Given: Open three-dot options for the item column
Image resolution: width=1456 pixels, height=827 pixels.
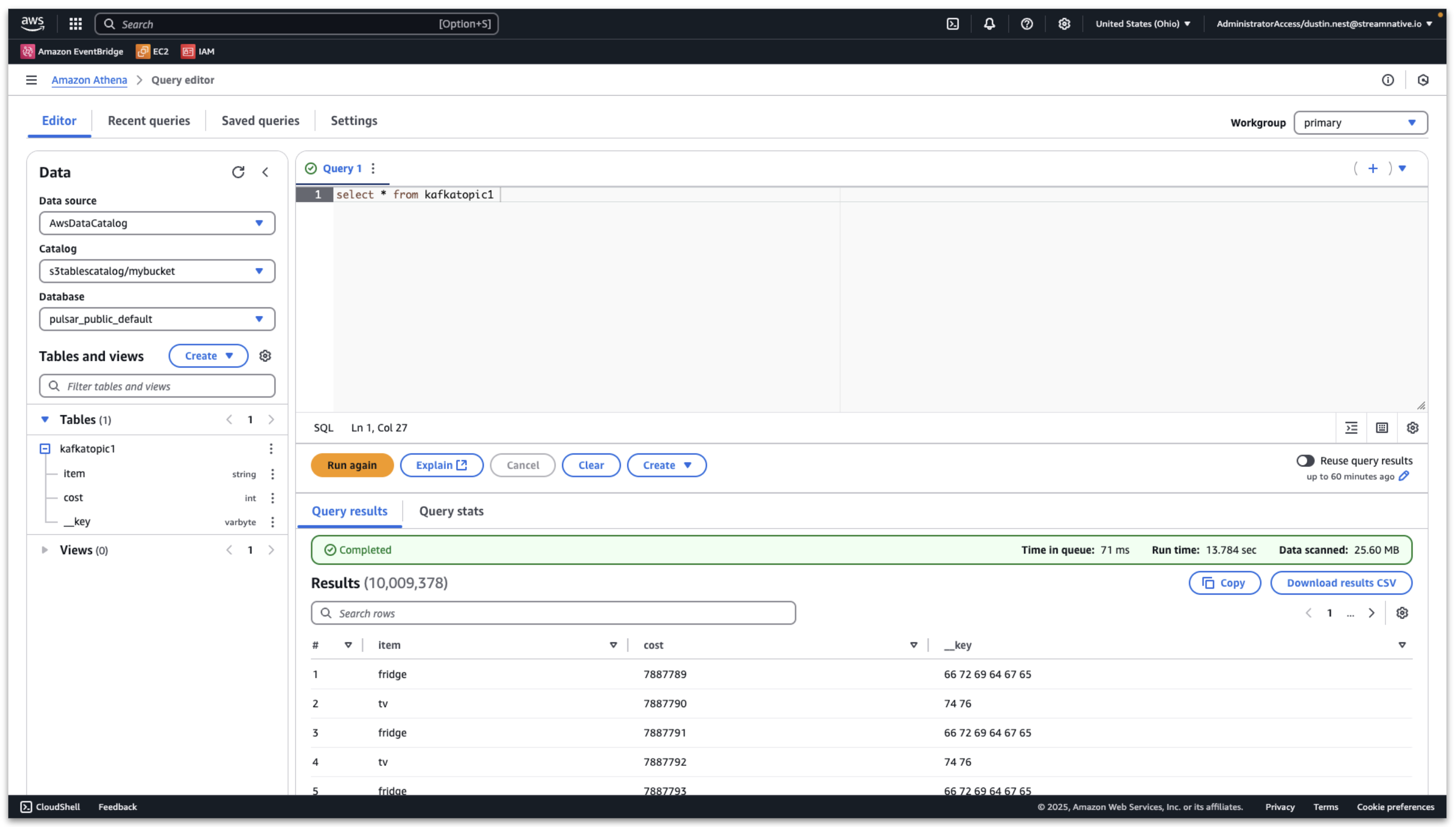Looking at the screenshot, I should pos(273,473).
